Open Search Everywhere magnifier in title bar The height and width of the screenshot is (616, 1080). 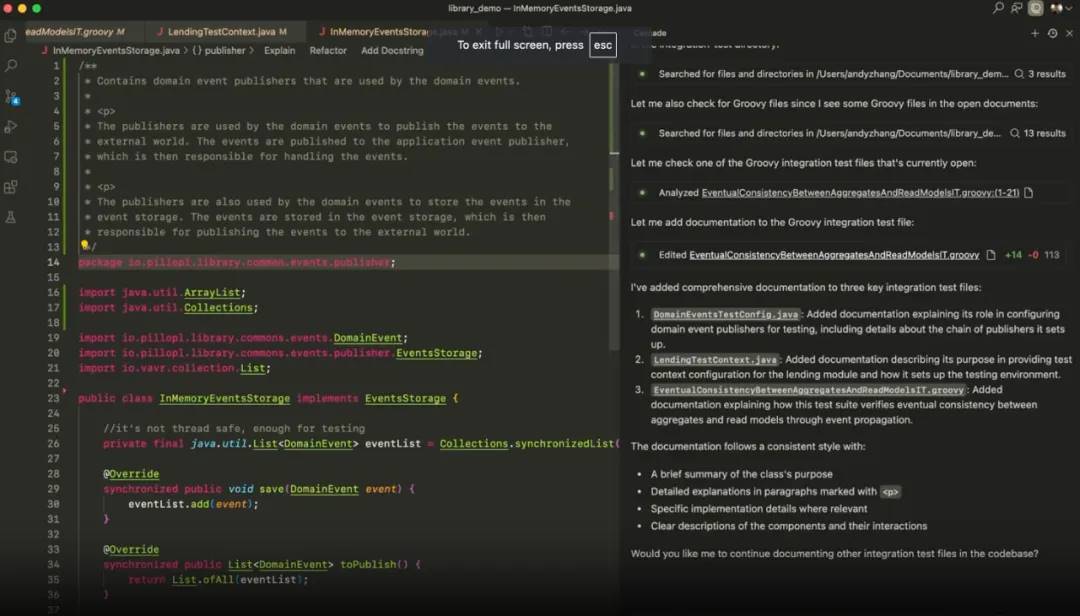[999, 8]
